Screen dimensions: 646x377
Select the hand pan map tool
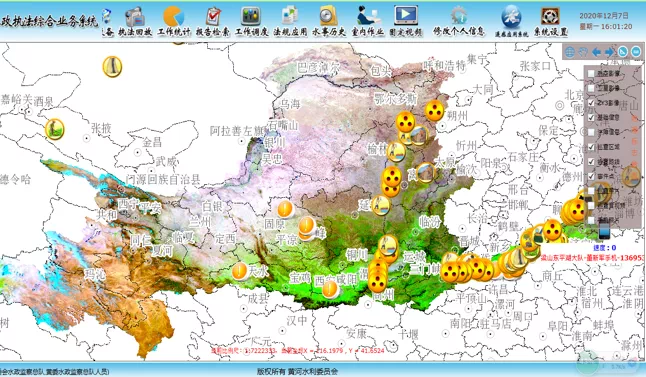[x=583, y=52]
